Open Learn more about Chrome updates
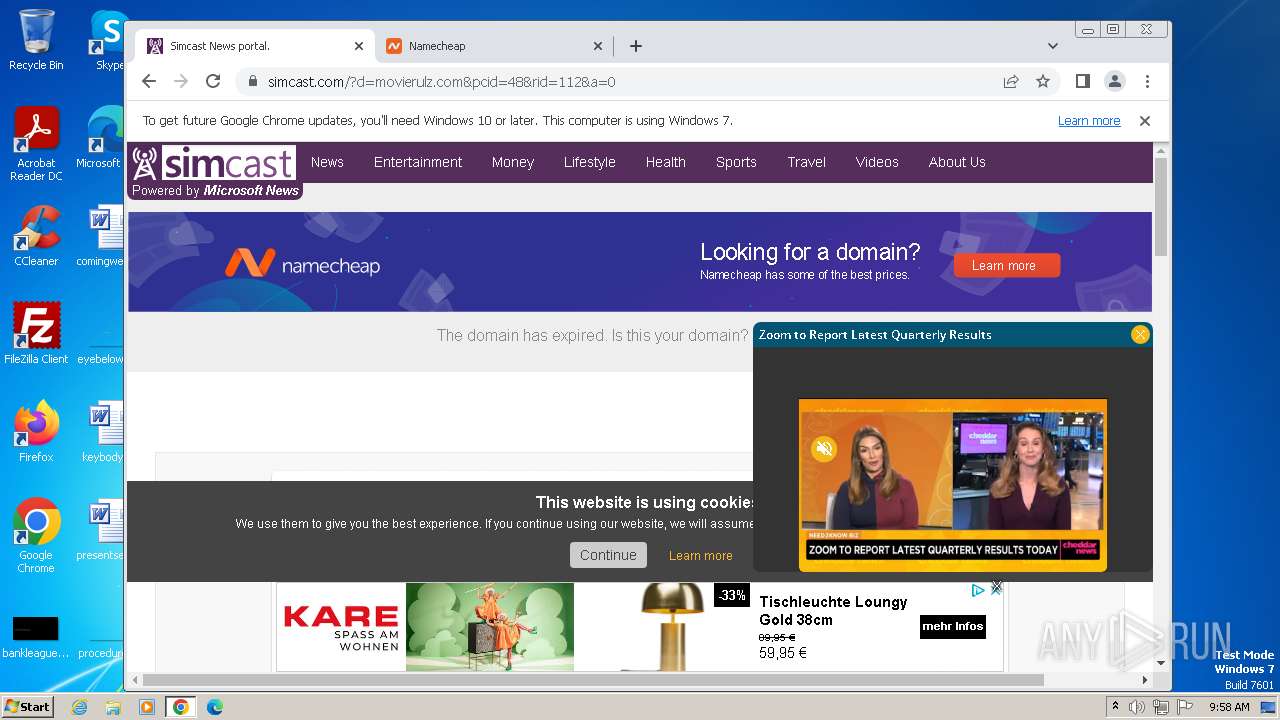Image resolution: width=1280 pixels, height=720 pixels. point(1089,121)
